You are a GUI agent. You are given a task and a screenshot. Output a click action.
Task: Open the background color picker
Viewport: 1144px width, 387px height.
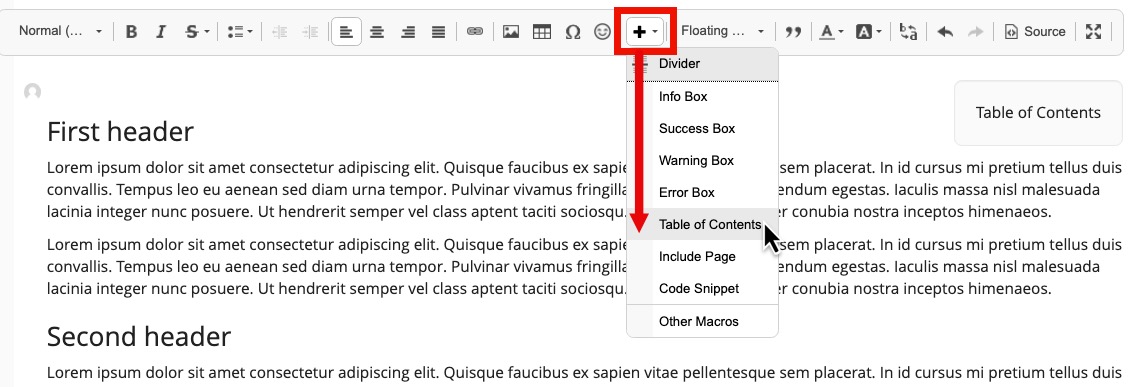[868, 32]
